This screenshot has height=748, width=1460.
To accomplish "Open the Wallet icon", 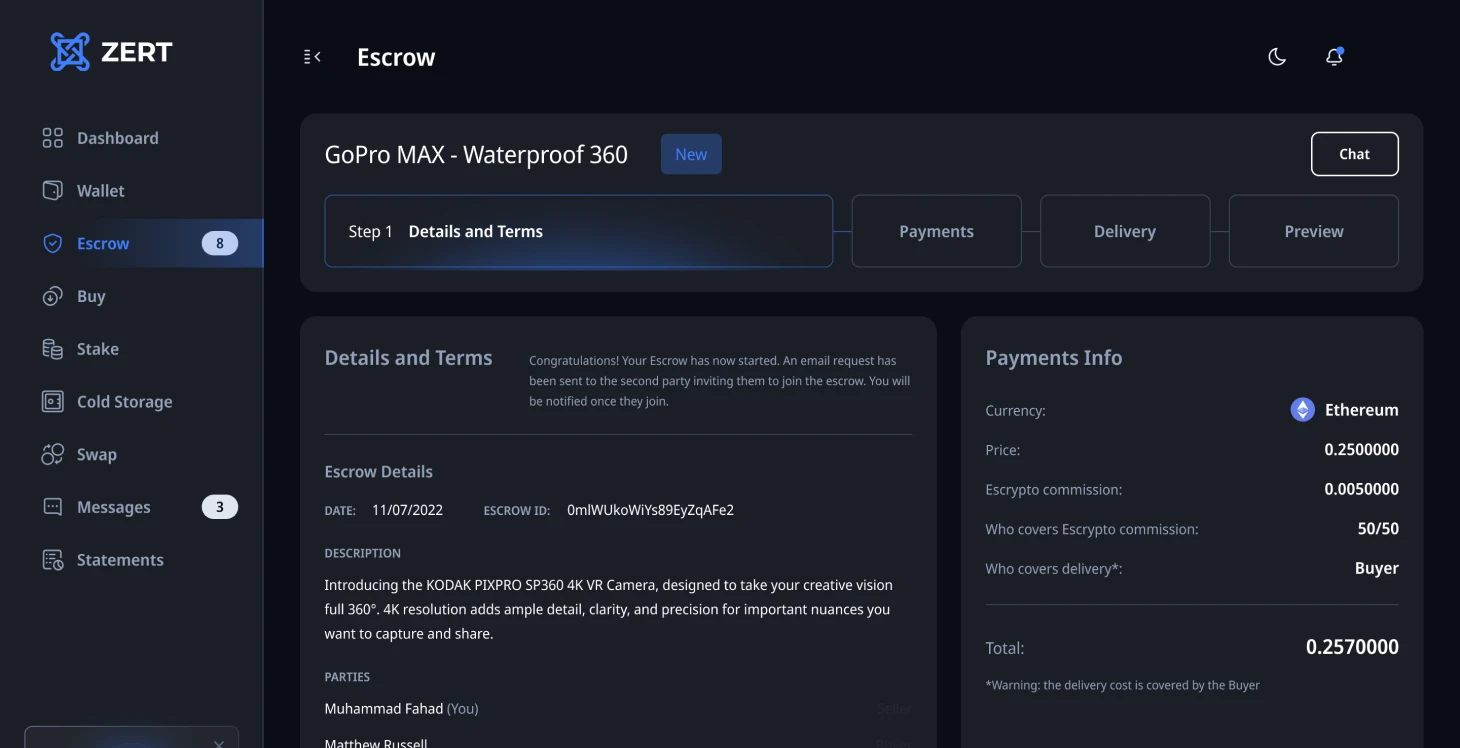I will pyautogui.click(x=52, y=190).
